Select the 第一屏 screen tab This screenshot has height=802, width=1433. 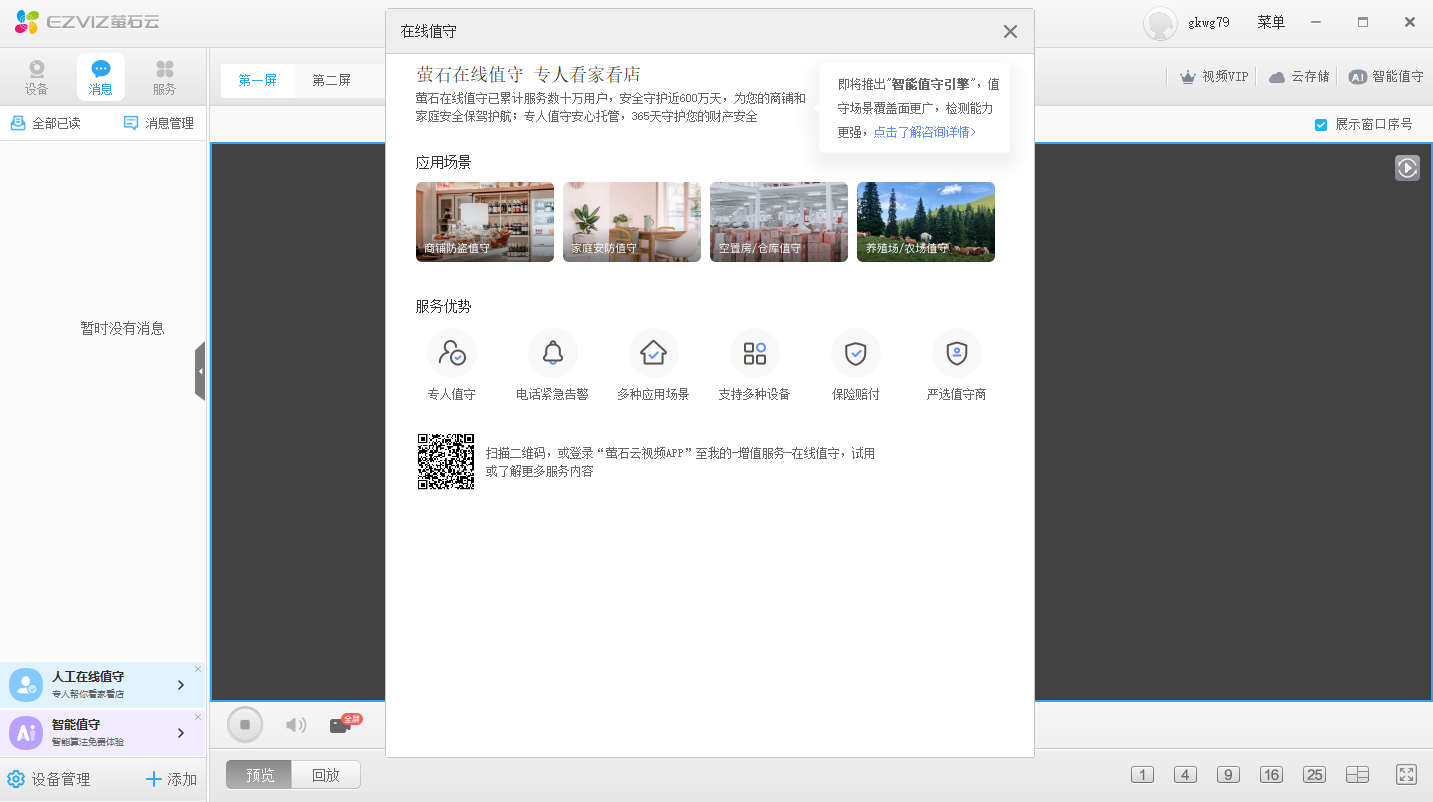[258, 81]
